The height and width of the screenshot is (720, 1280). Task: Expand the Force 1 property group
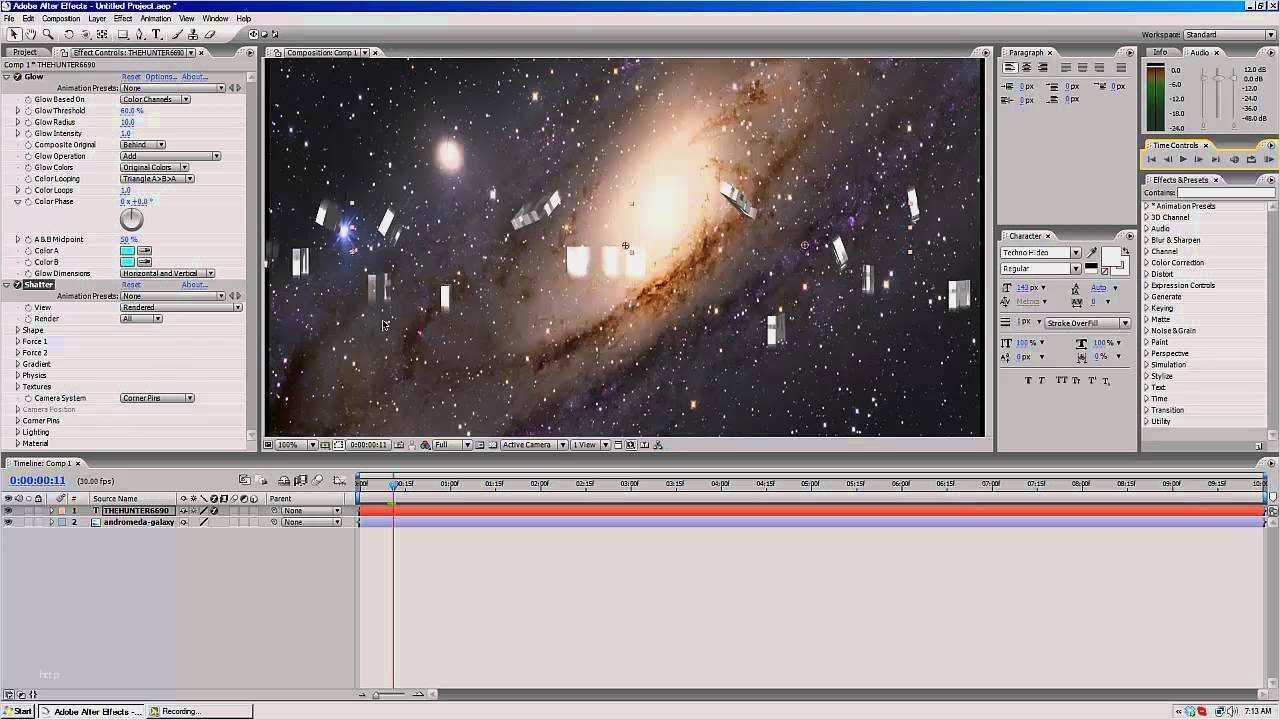coord(17,341)
